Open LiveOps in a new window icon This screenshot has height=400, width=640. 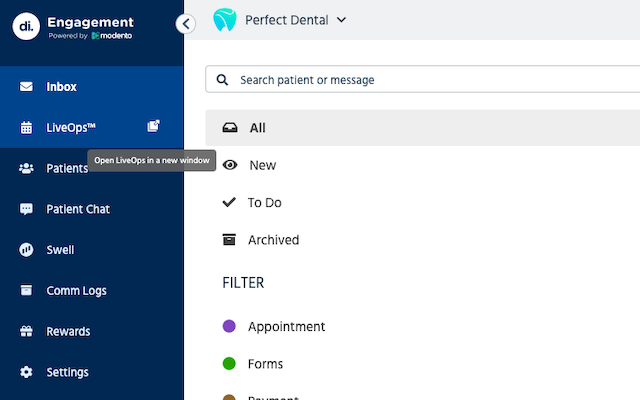pyautogui.click(x=153, y=126)
